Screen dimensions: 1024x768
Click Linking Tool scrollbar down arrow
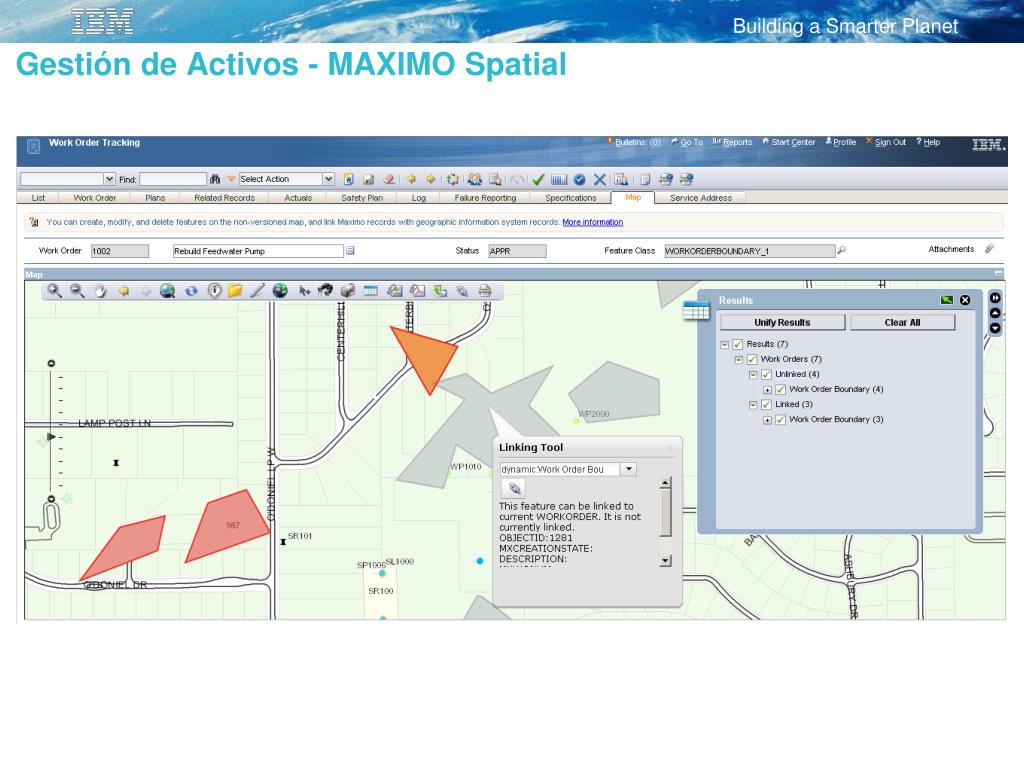(x=665, y=560)
